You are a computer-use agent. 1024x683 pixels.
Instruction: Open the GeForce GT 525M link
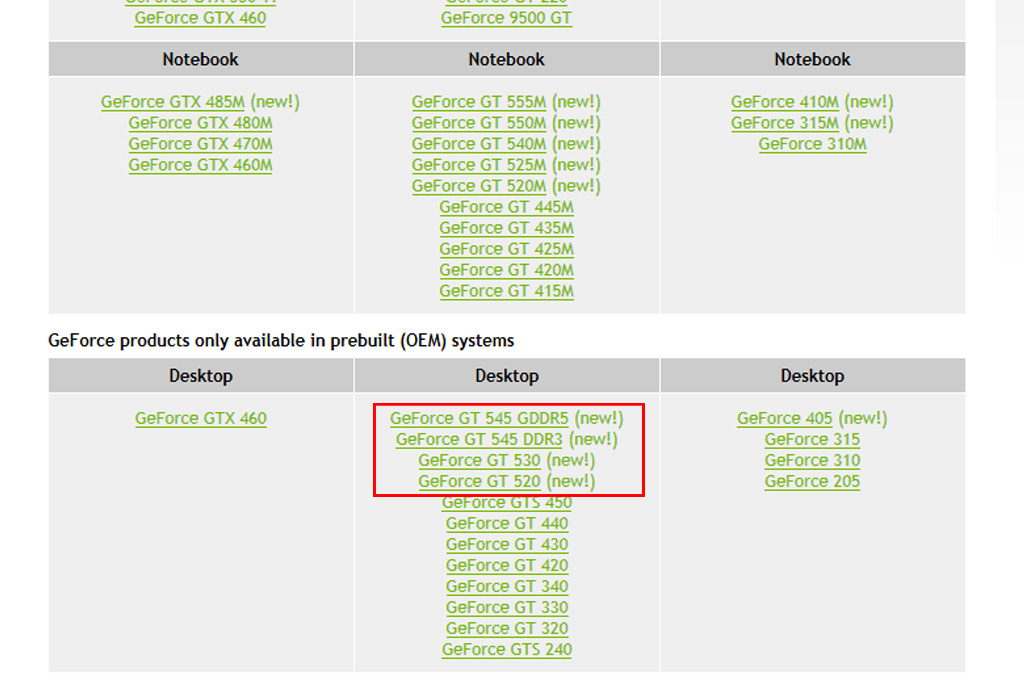point(479,165)
